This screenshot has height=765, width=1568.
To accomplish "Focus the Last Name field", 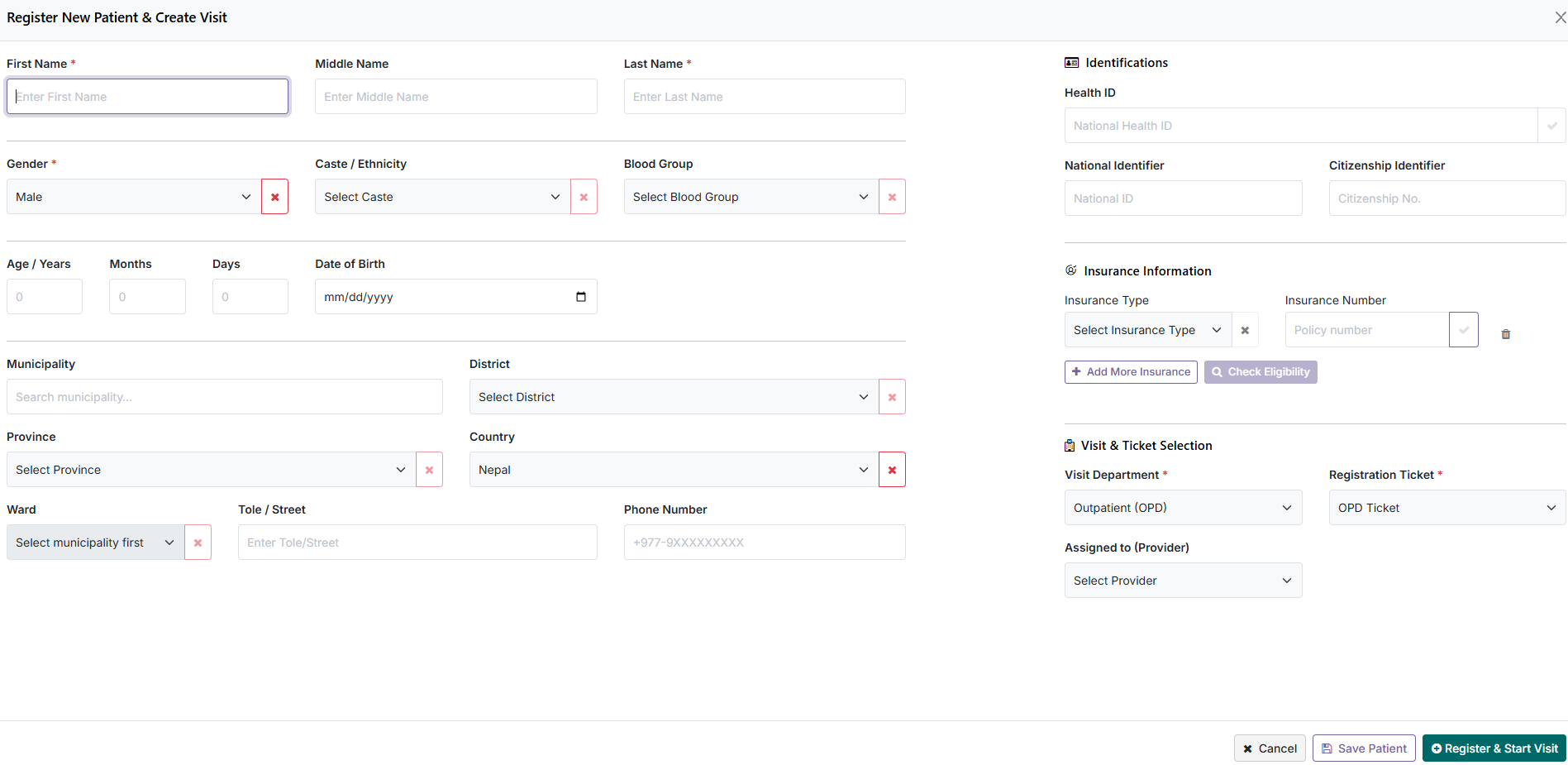I will pyautogui.click(x=765, y=97).
